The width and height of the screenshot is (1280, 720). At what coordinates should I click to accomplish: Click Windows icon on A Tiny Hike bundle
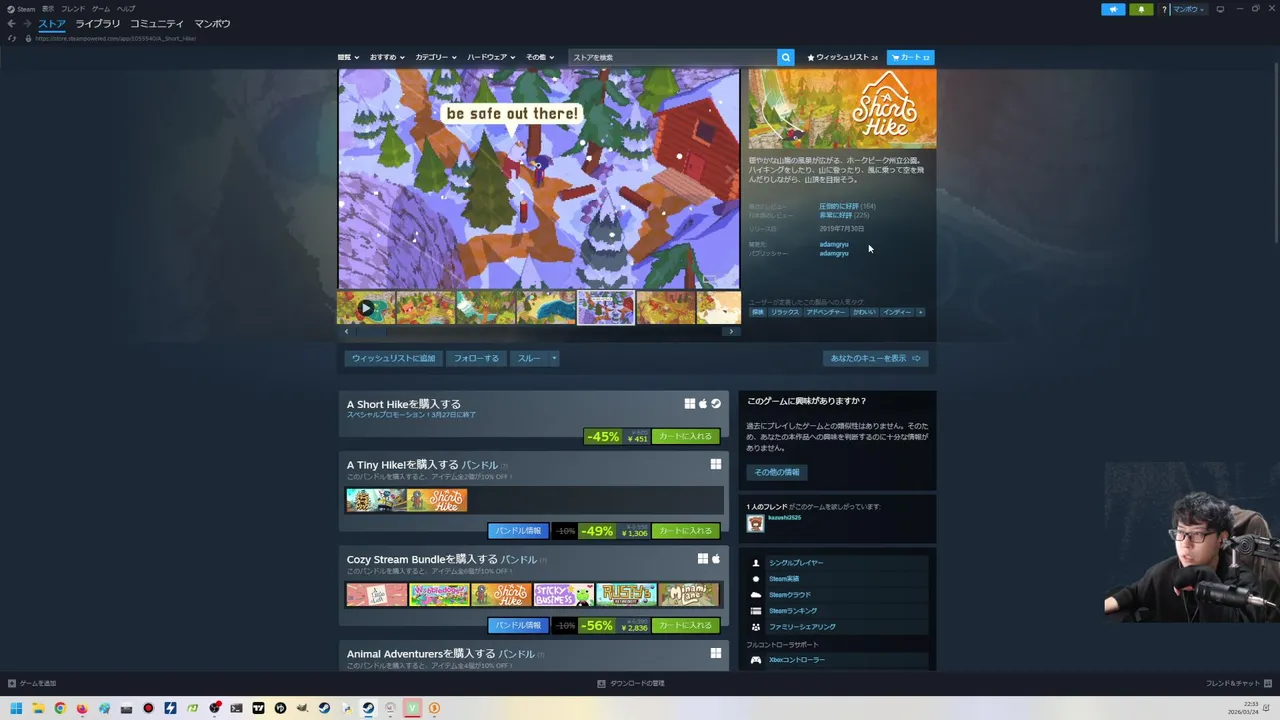click(716, 464)
